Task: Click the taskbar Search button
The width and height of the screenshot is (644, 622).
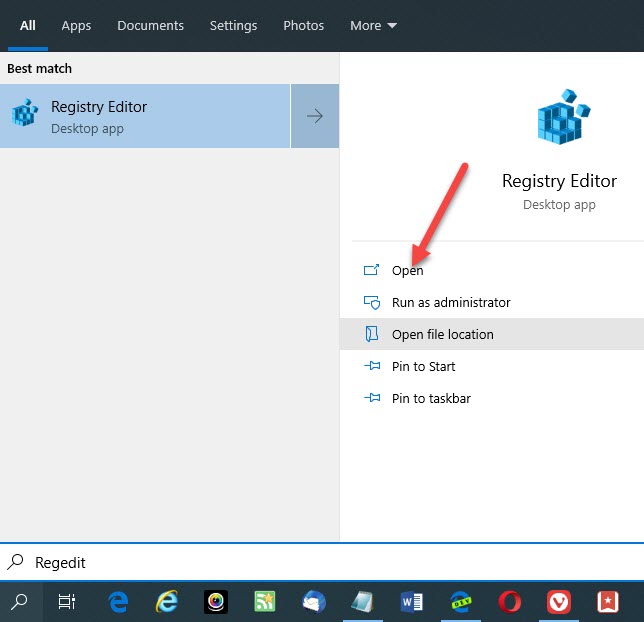Action: click(x=19, y=602)
